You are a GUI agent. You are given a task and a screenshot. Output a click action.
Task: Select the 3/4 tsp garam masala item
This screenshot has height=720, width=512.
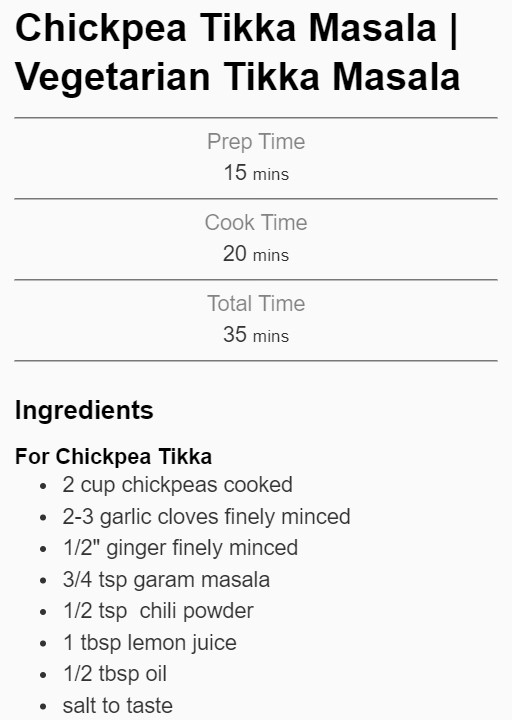pos(166,580)
